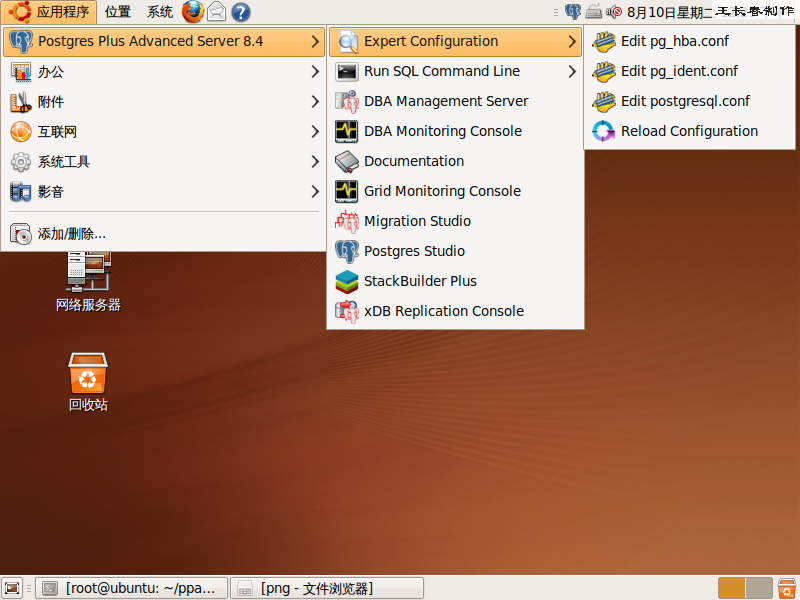Click the Postgres Studio elephant icon
This screenshot has height=600, width=800.
pos(347,252)
